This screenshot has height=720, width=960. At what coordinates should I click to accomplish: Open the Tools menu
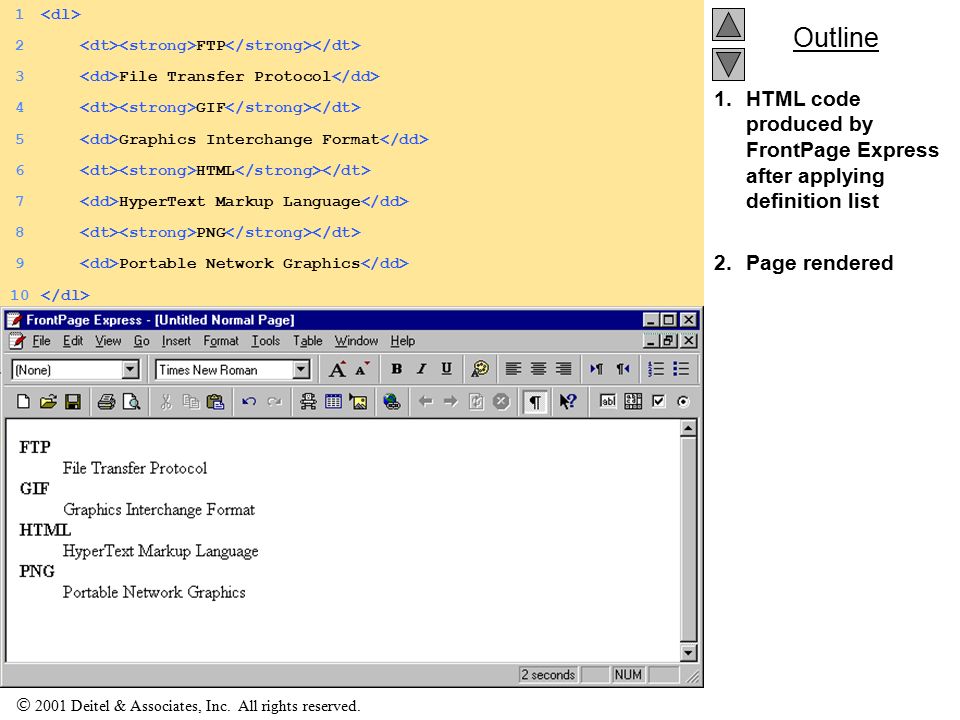(x=266, y=341)
